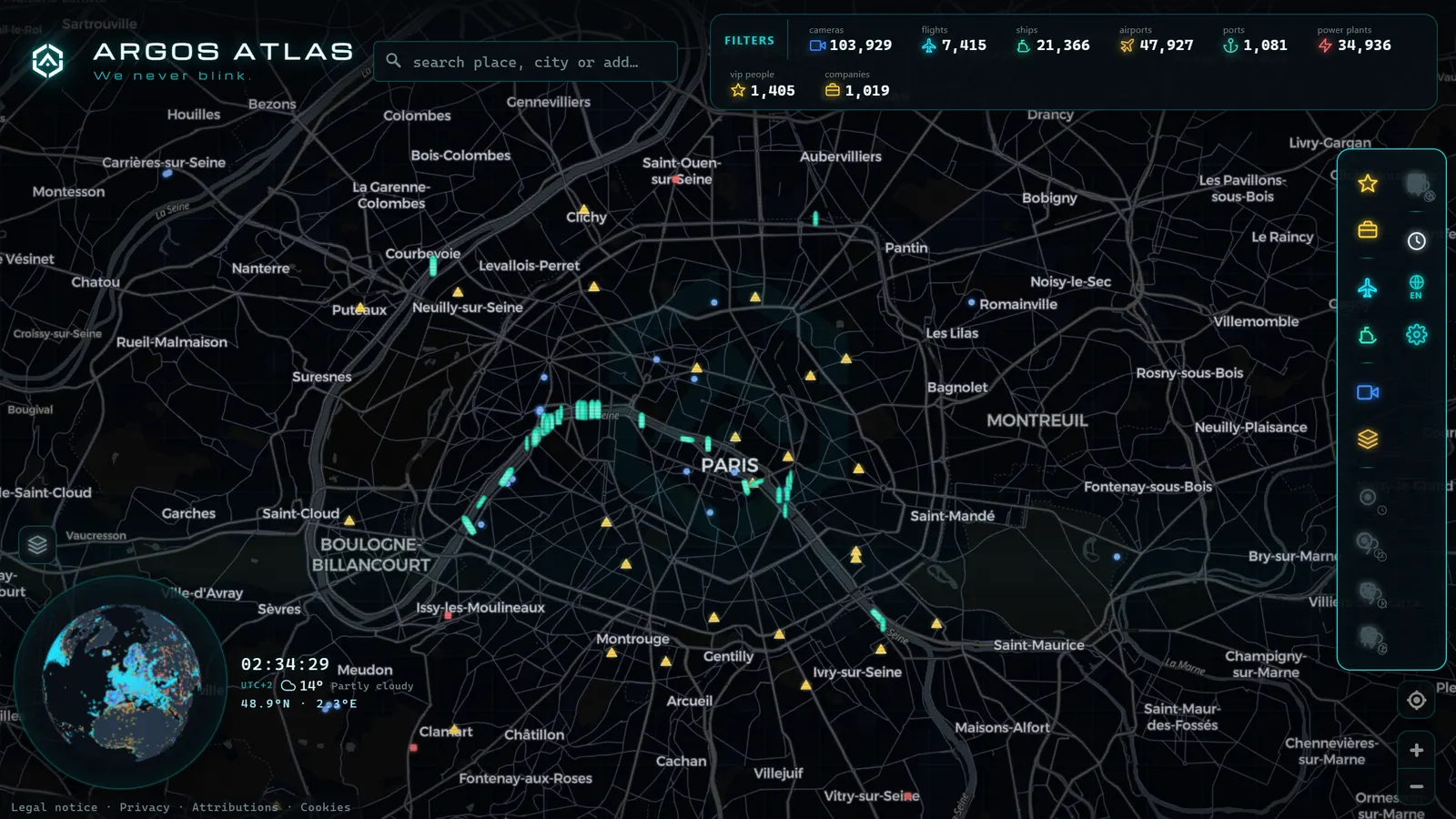Click the blue dot marker near Romainville

pyautogui.click(x=971, y=302)
